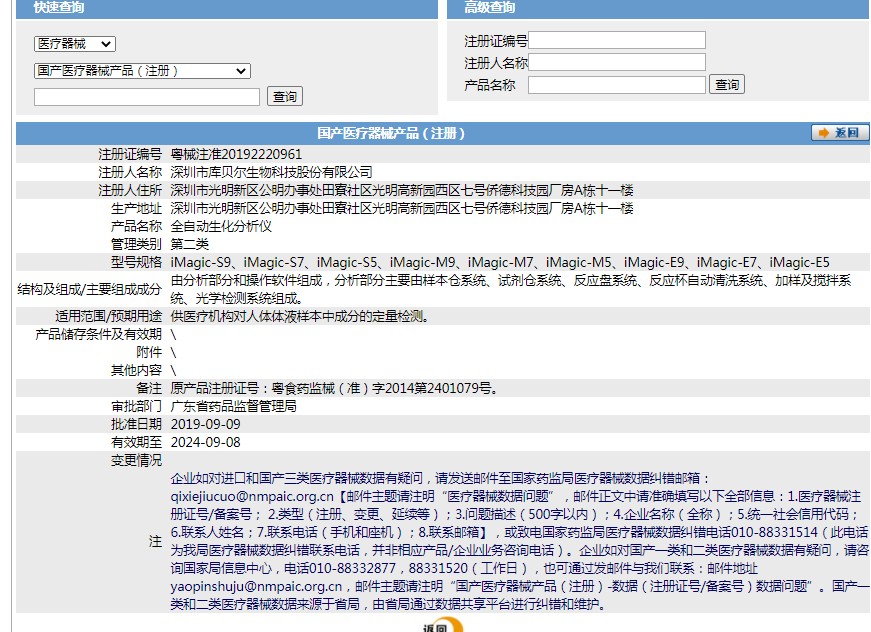871x632 pixels.
Task: Click expiry date 2024-09-08
Action: [206, 443]
